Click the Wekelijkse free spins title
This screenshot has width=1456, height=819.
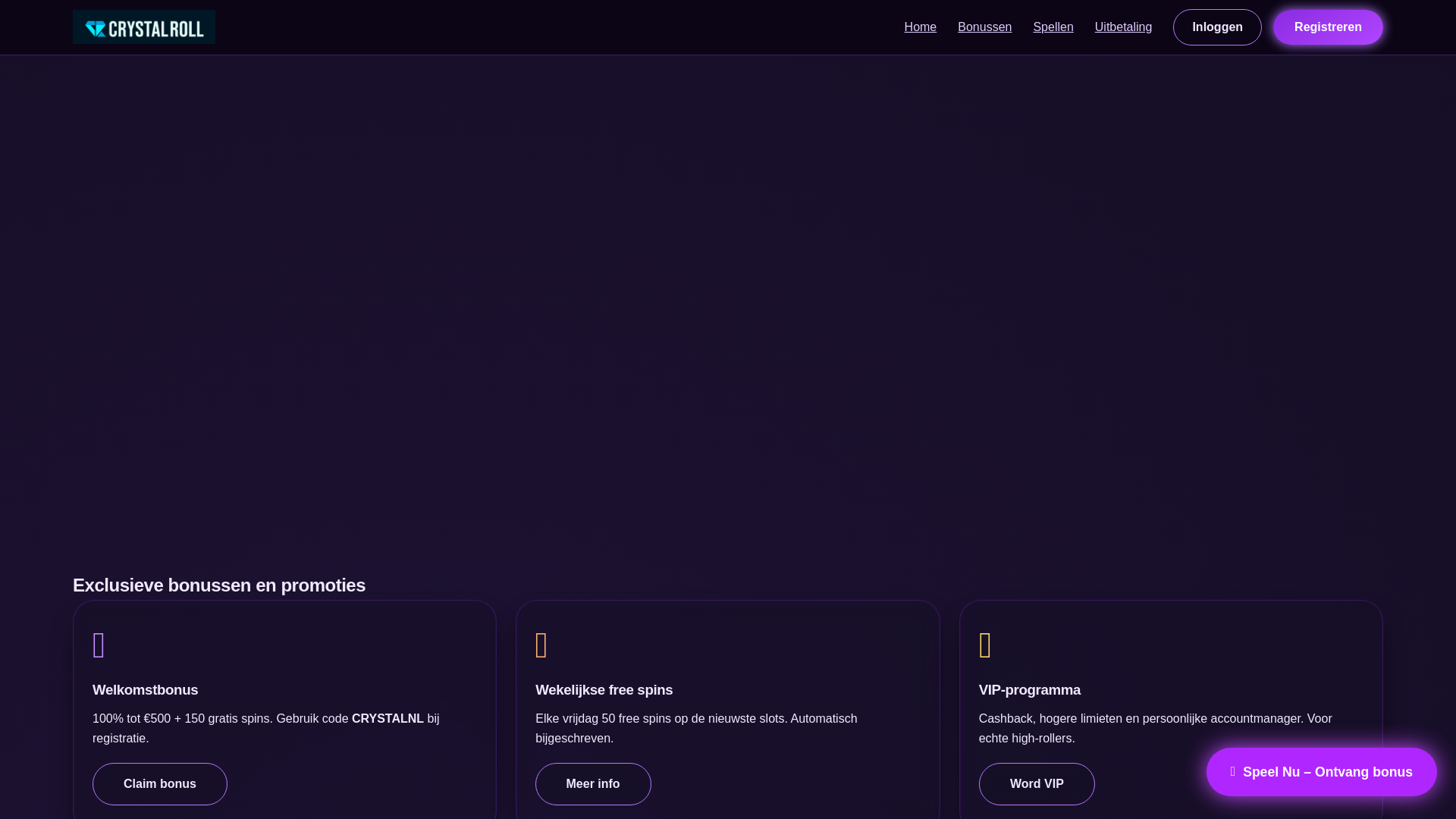(x=604, y=690)
